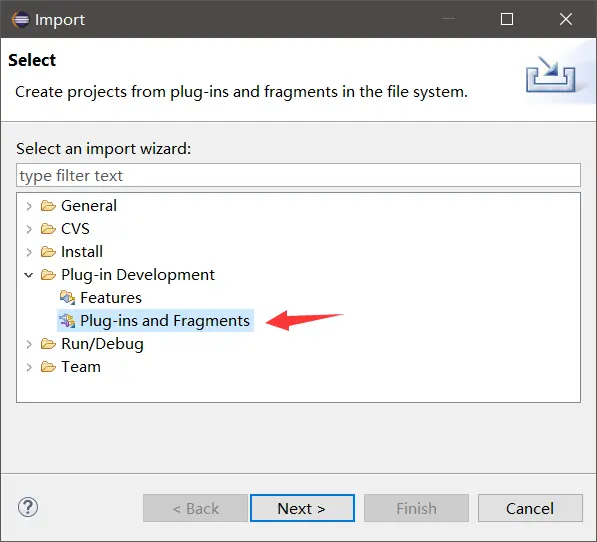Click the CVS folder icon
The image size is (597, 542).
[48, 229]
